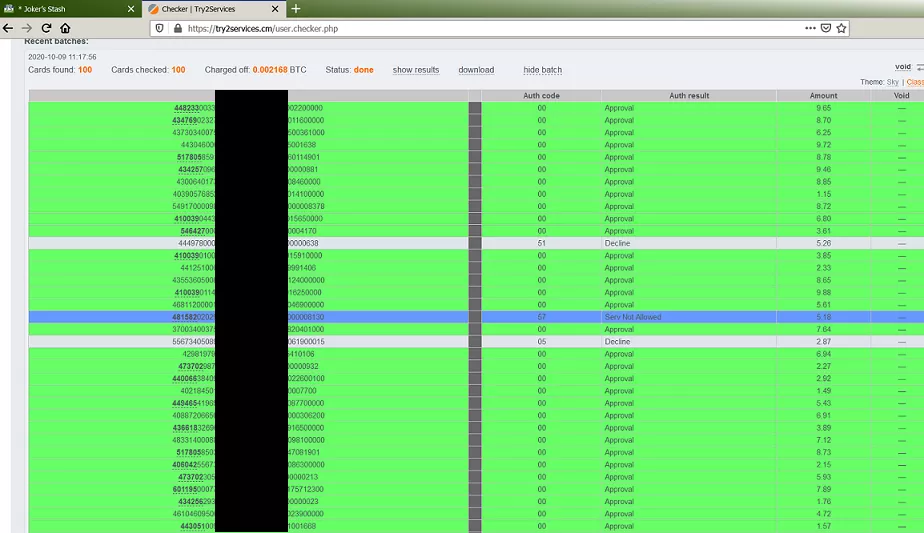The height and width of the screenshot is (533, 924).
Task: Reload the current page
Action: (x=46, y=28)
